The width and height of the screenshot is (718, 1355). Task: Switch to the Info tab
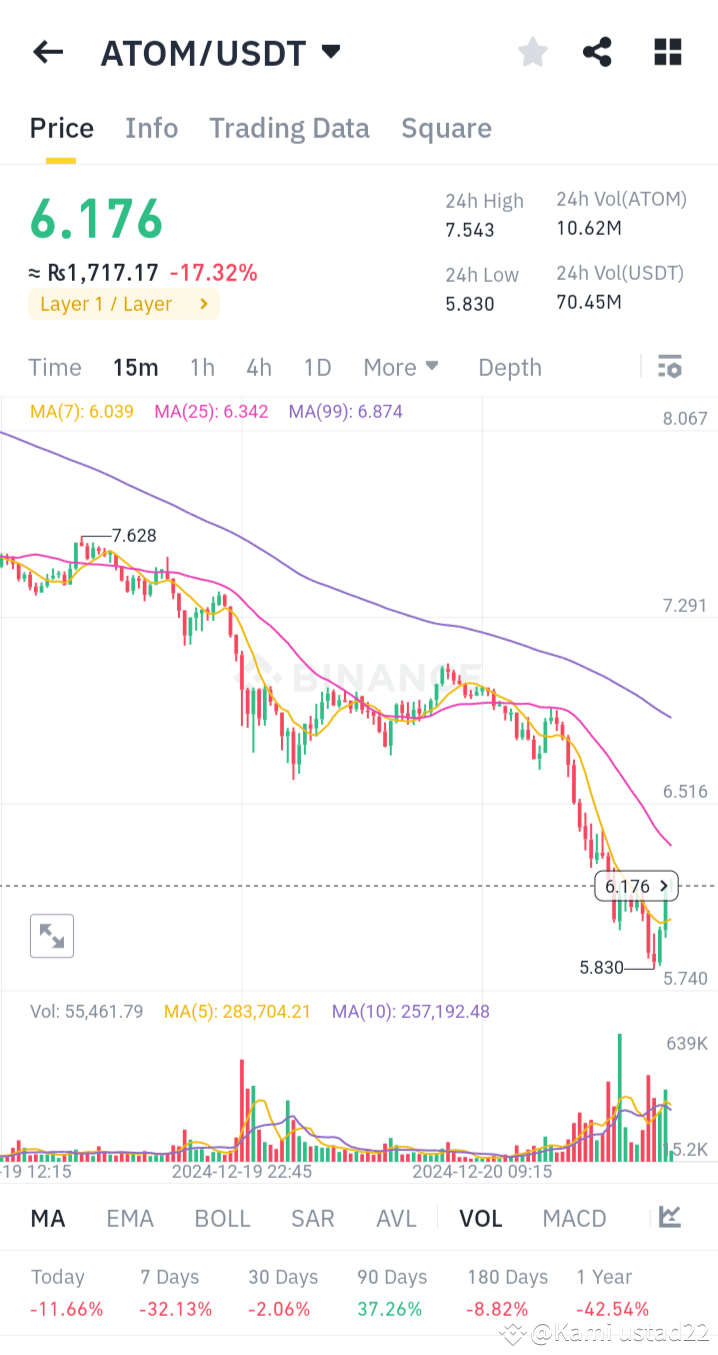pyautogui.click(x=151, y=128)
